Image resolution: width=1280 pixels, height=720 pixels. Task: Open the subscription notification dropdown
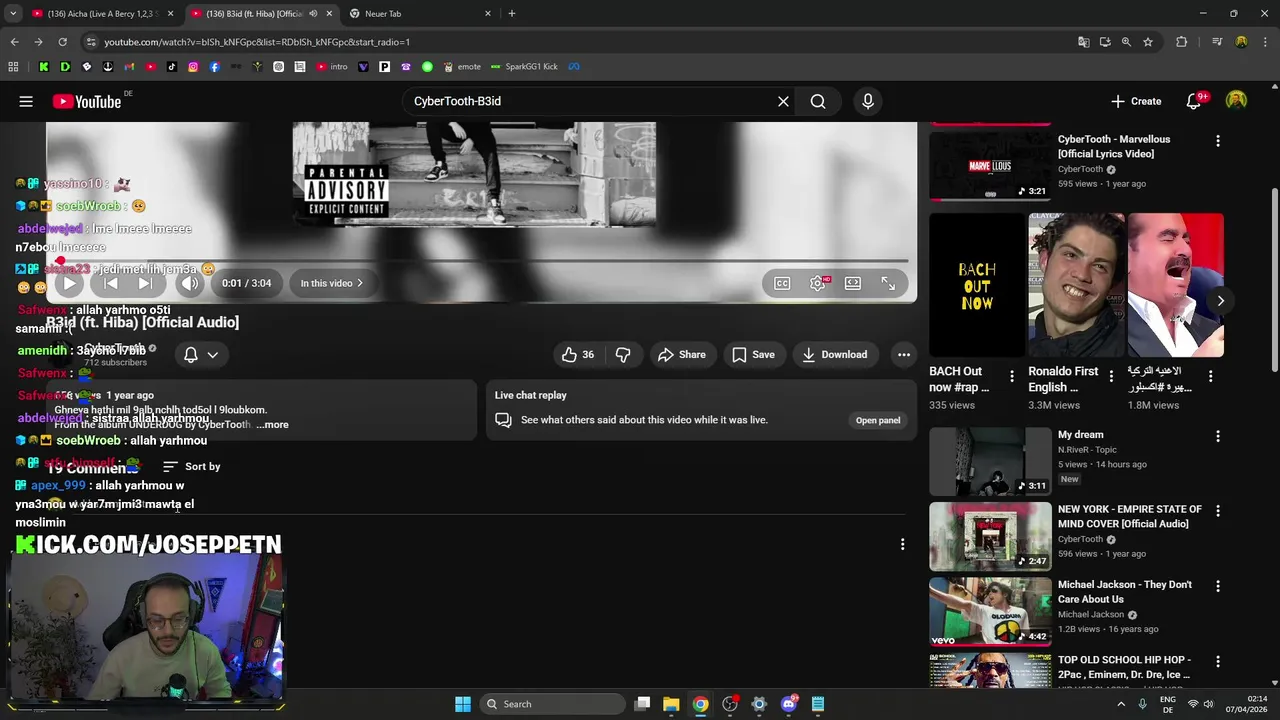201,354
